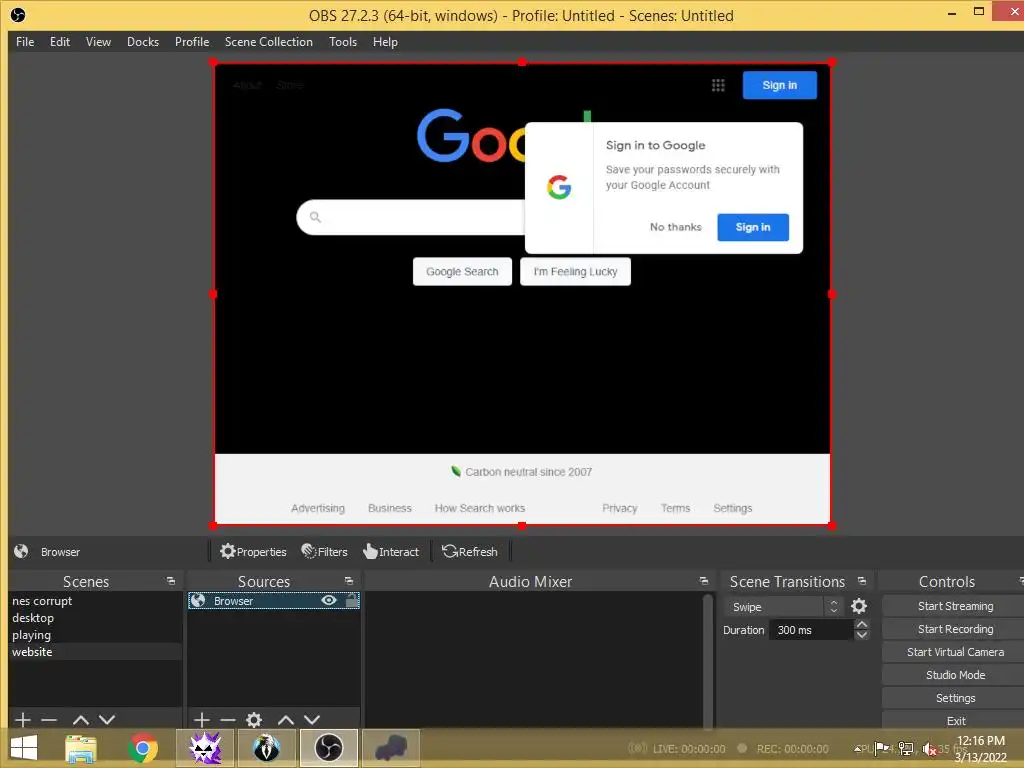
Task: Remove the selected source with minus icon
Action: [228, 720]
